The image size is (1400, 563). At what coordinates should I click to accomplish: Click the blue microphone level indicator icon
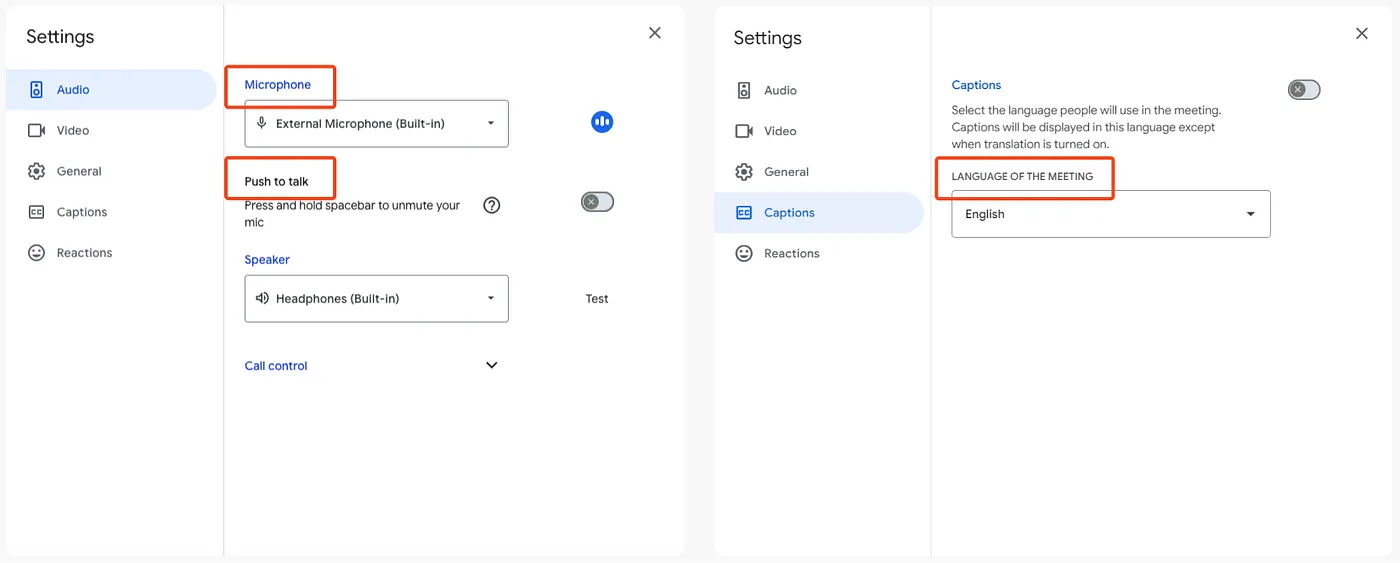pos(602,122)
